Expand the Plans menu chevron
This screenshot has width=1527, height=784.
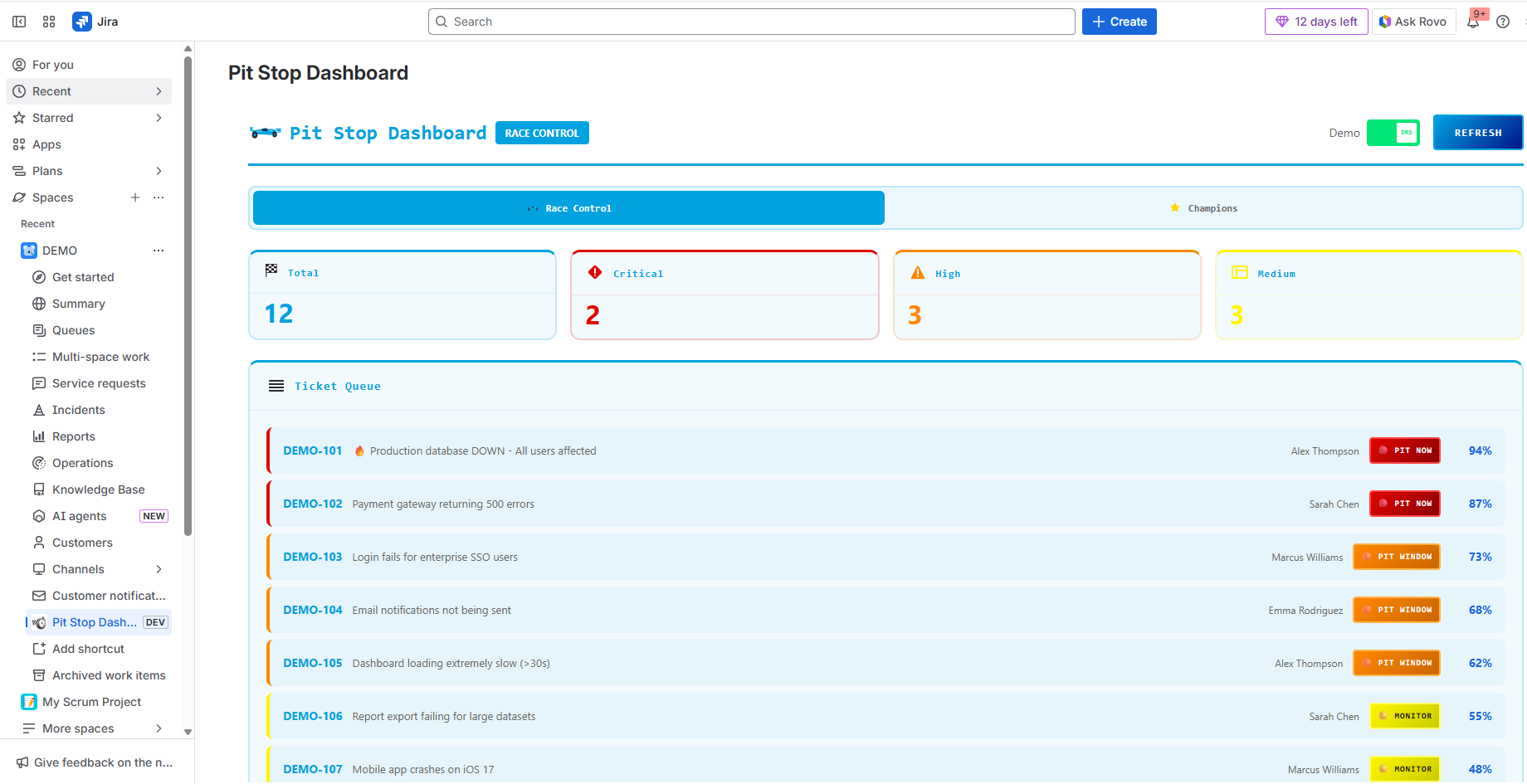tap(159, 171)
